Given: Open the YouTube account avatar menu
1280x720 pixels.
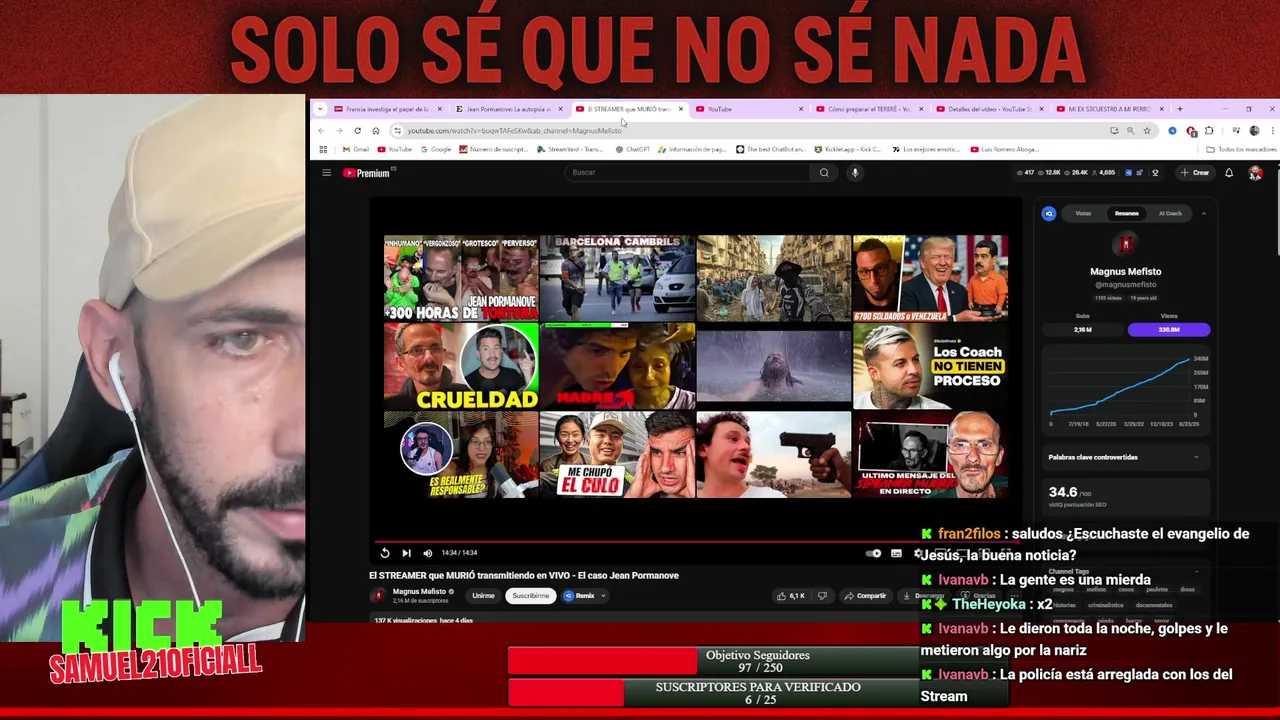Looking at the screenshot, I should 1256,173.
